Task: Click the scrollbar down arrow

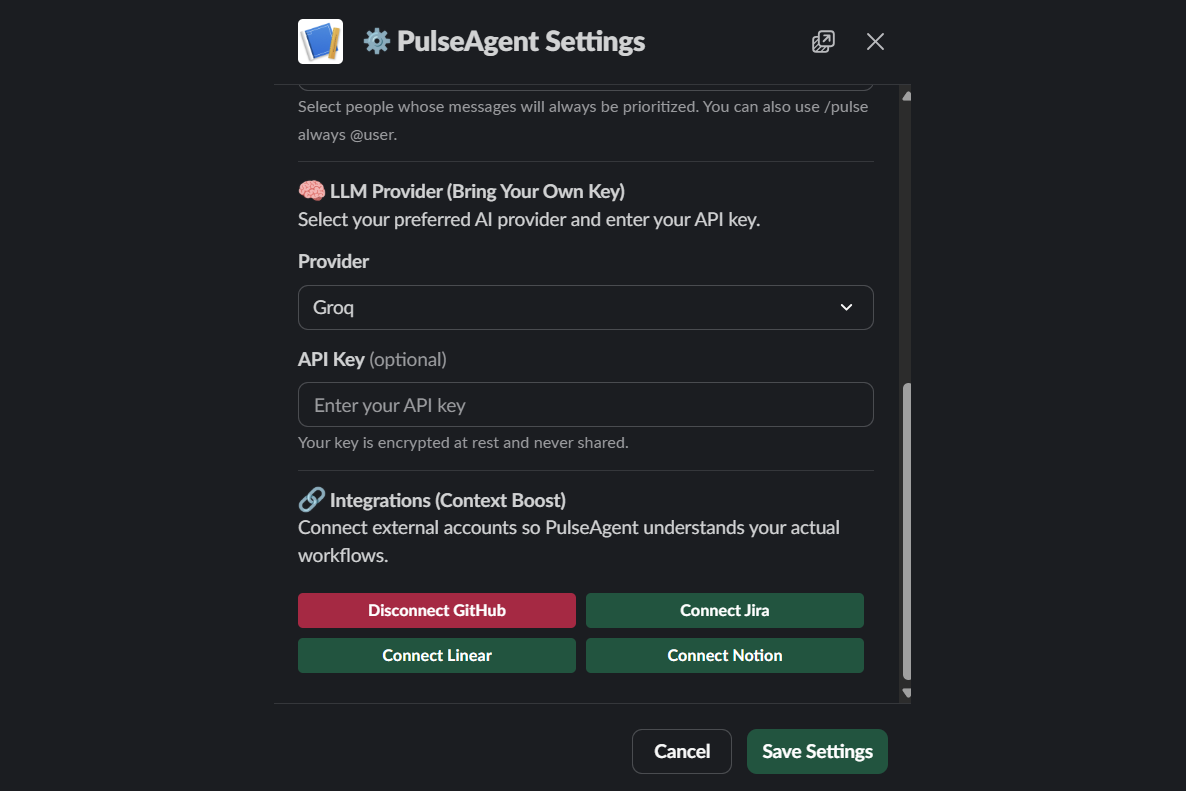Action: [x=906, y=693]
